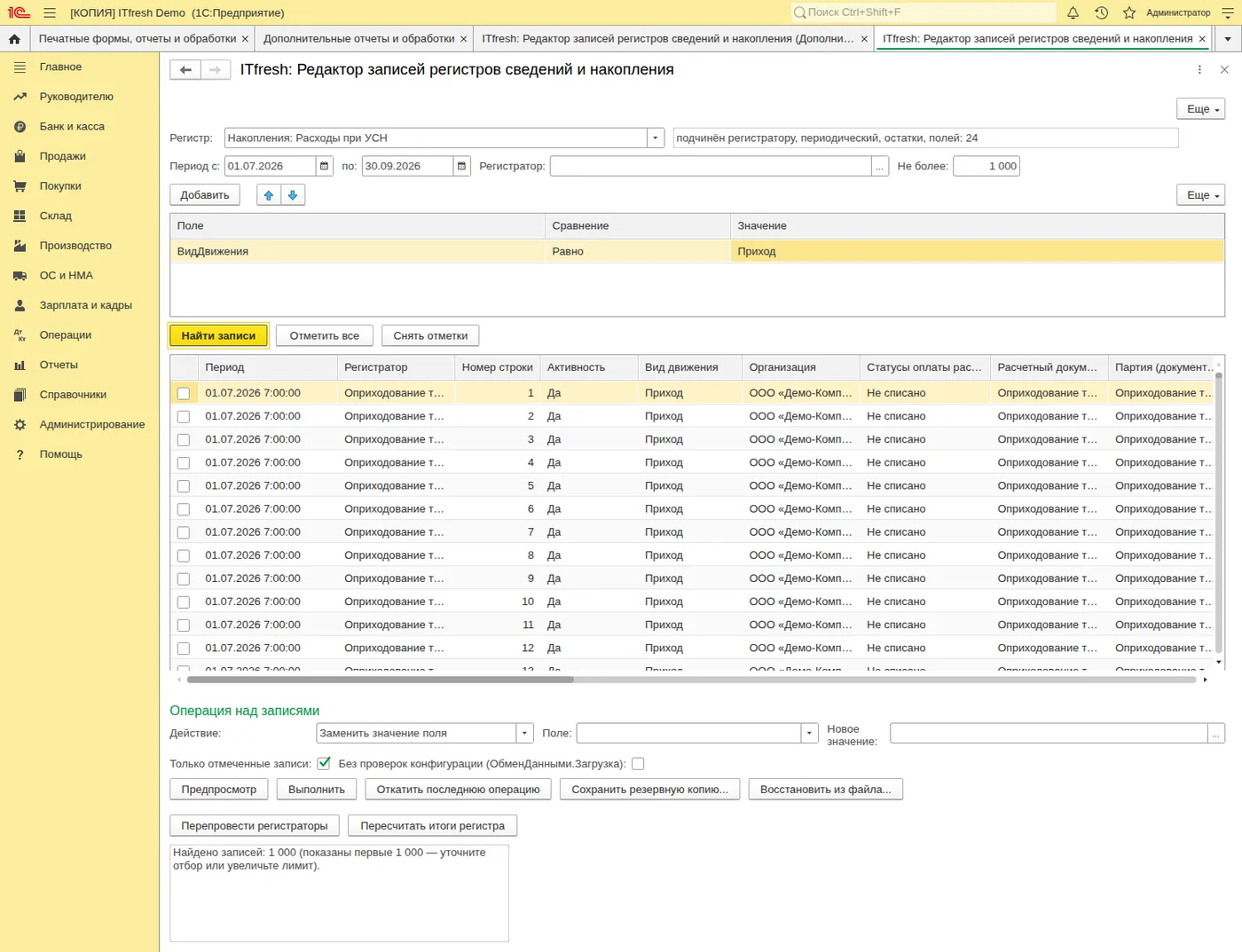Click 'Пересчитать итоги регистра' button
This screenshot has width=1242, height=952.
pyautogui.click(x=433, y=826)
